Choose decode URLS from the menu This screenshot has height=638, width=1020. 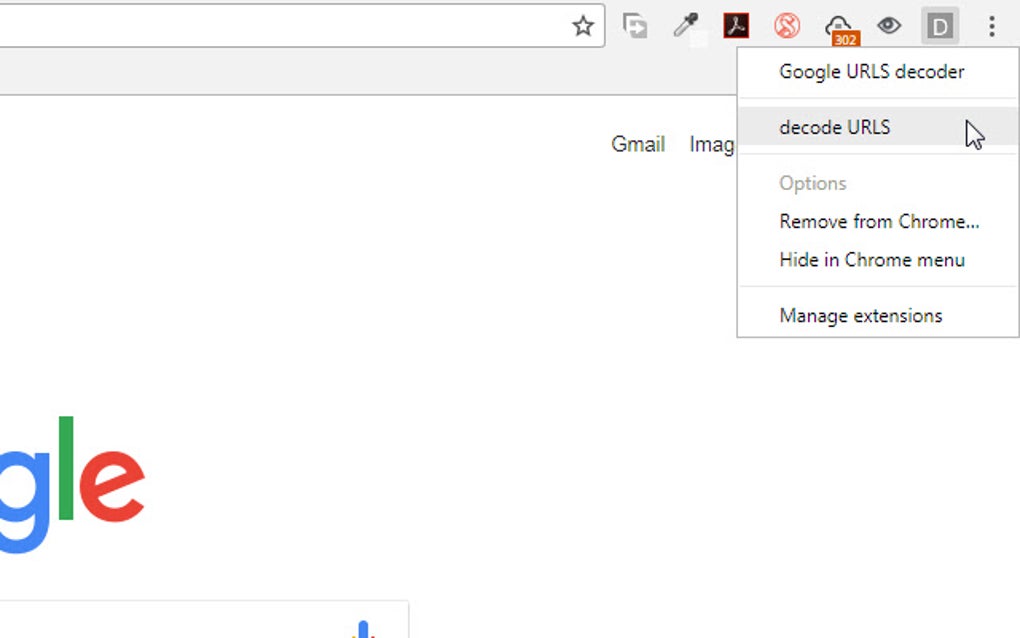click(878, 127)
